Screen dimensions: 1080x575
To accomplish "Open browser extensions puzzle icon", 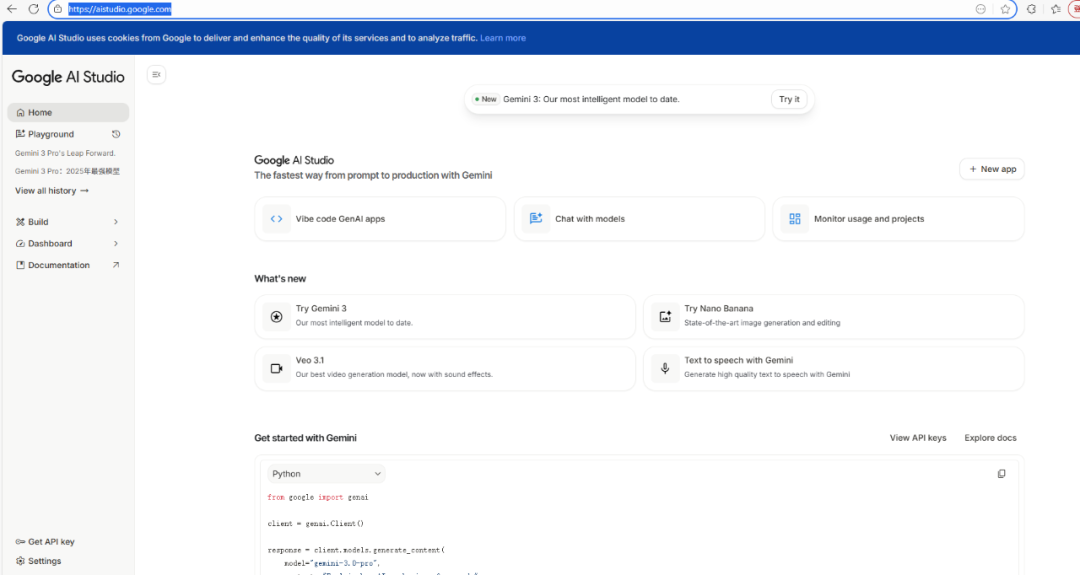I will tap(1031, 9).
